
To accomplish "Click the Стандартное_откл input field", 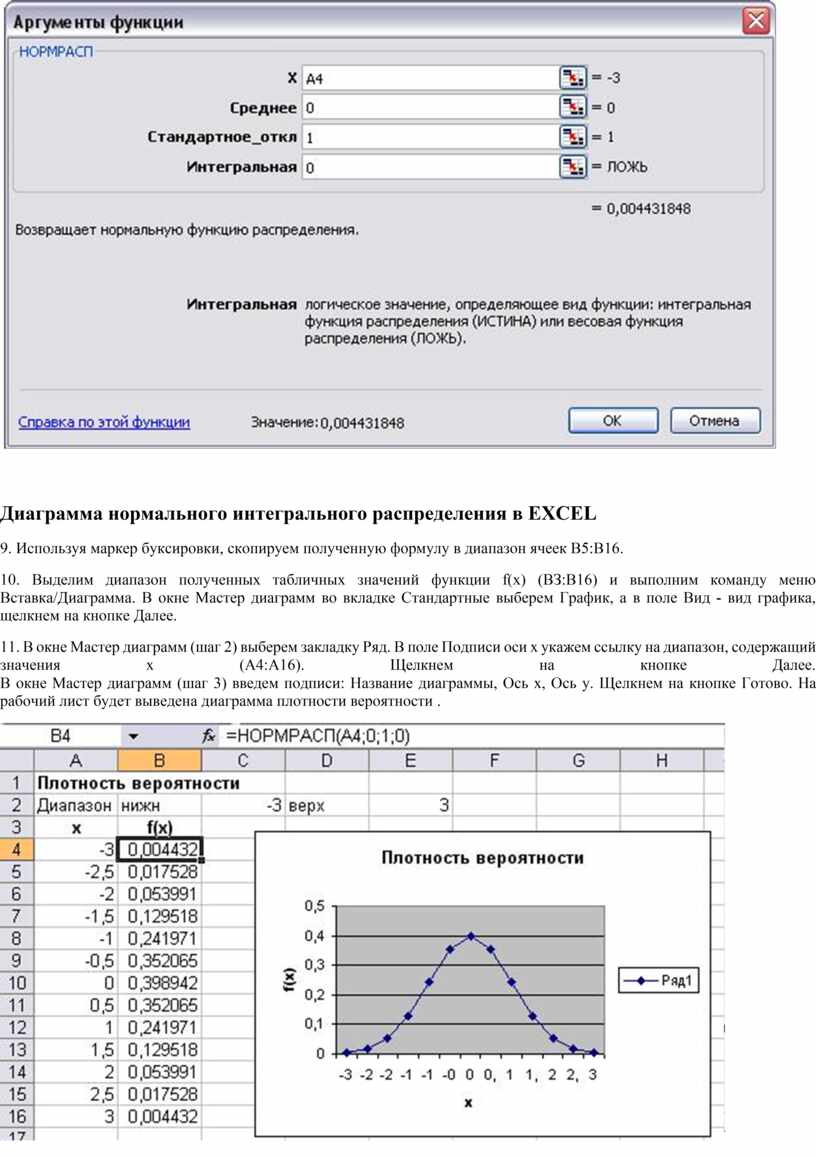I will [428, 137].
